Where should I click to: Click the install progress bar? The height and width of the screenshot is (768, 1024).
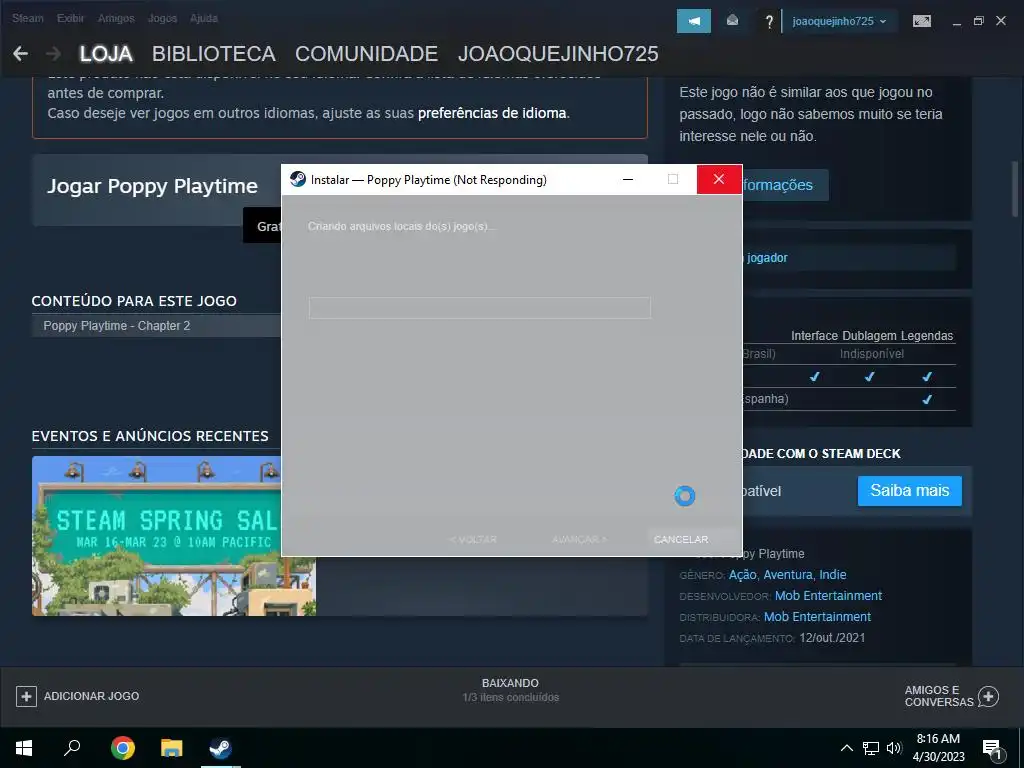tap(479, 308)
